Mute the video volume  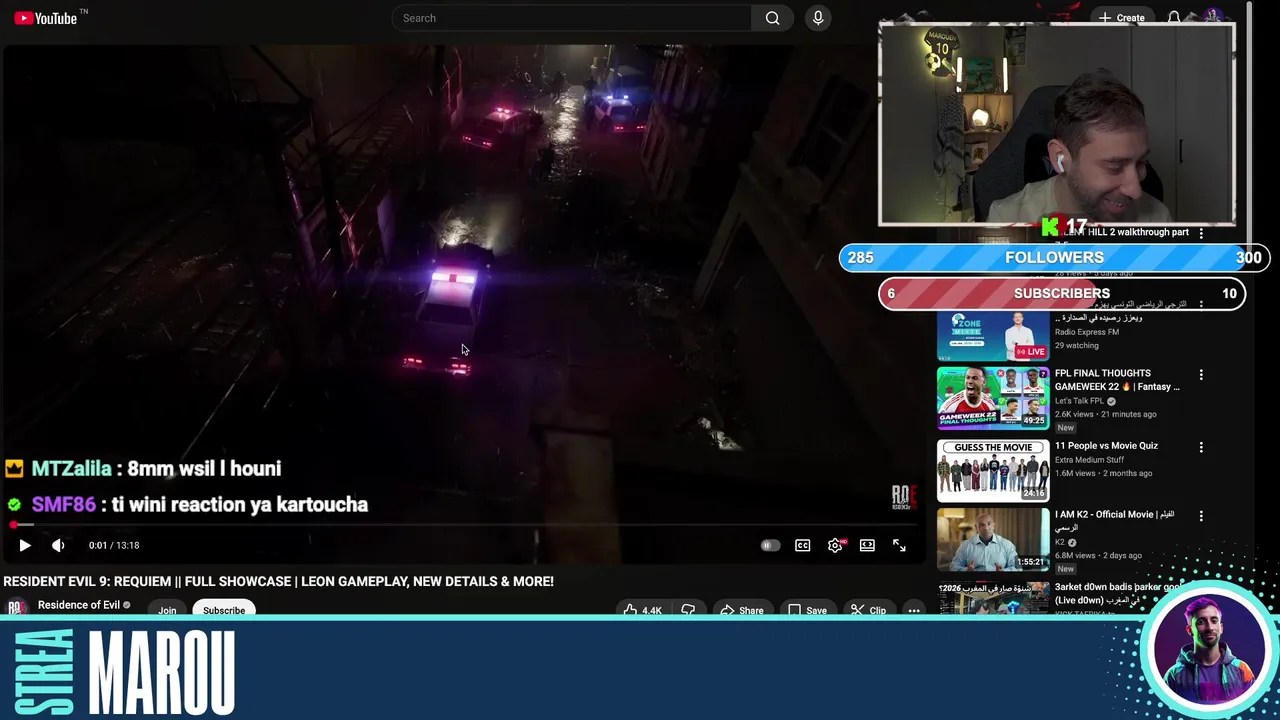[x=58, y=545]
